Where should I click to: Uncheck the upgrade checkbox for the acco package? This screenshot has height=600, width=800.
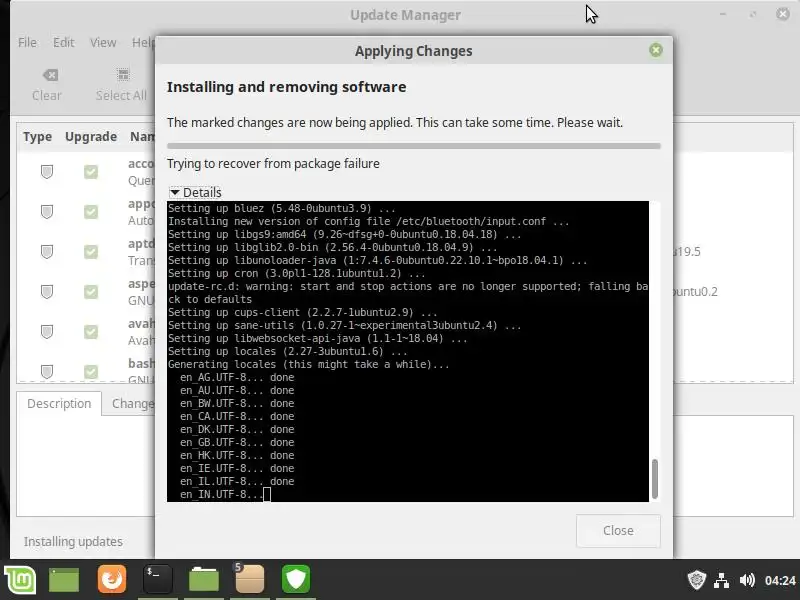pyautogui.click(x=91, y=172)
